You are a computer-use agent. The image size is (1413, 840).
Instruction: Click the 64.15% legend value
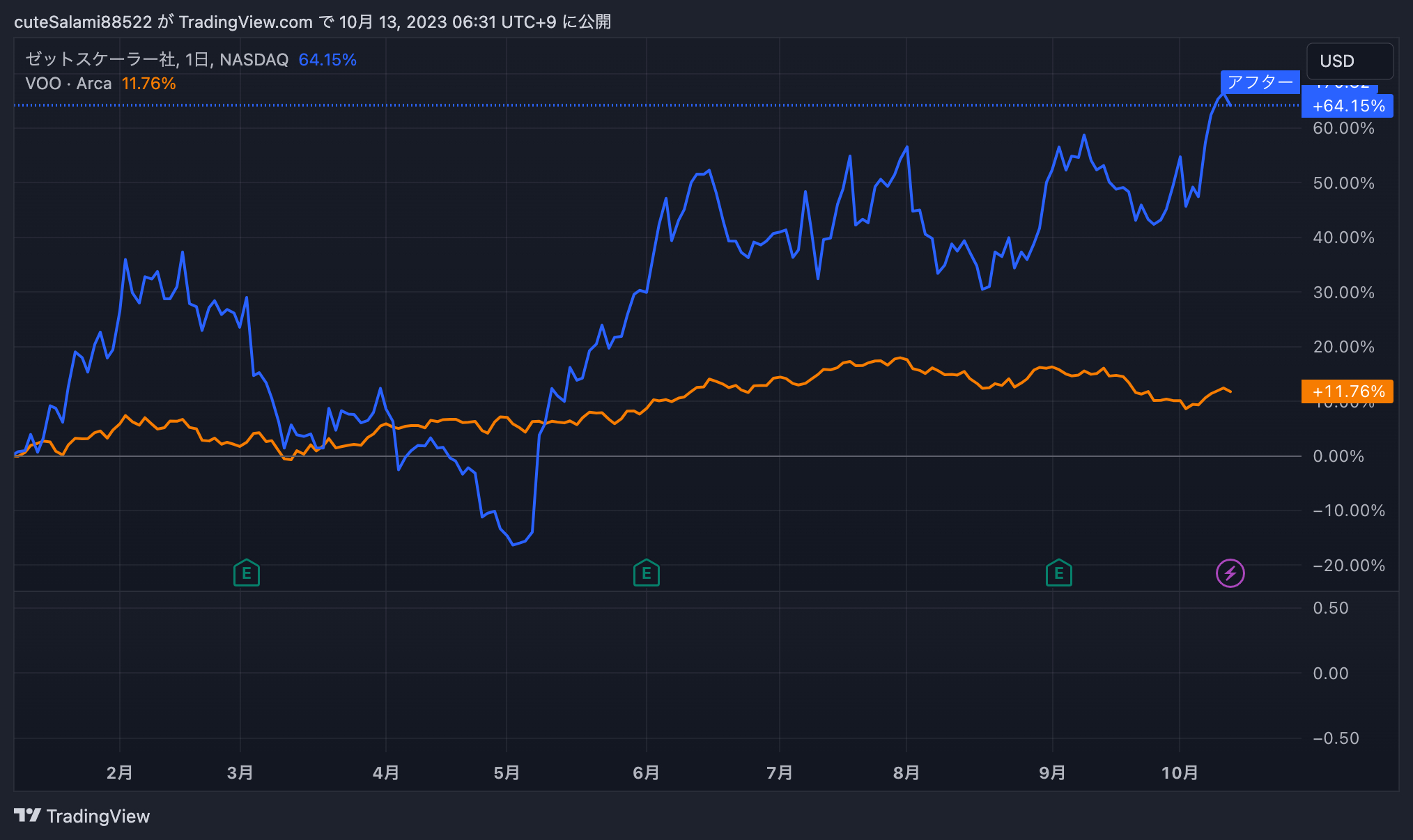327,60
